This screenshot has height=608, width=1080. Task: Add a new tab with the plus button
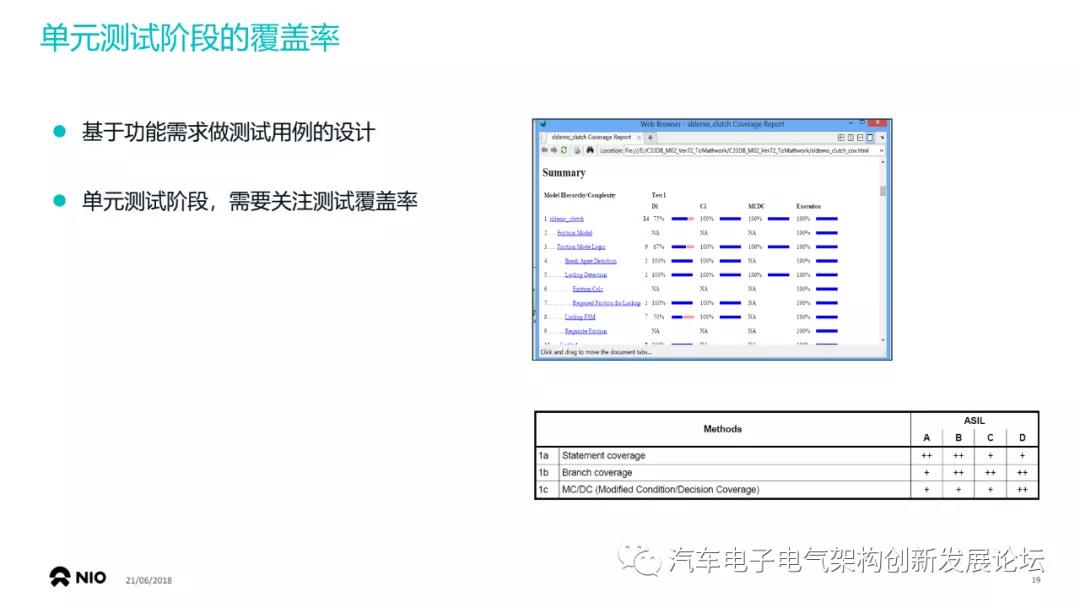click(x=650, y=138)
